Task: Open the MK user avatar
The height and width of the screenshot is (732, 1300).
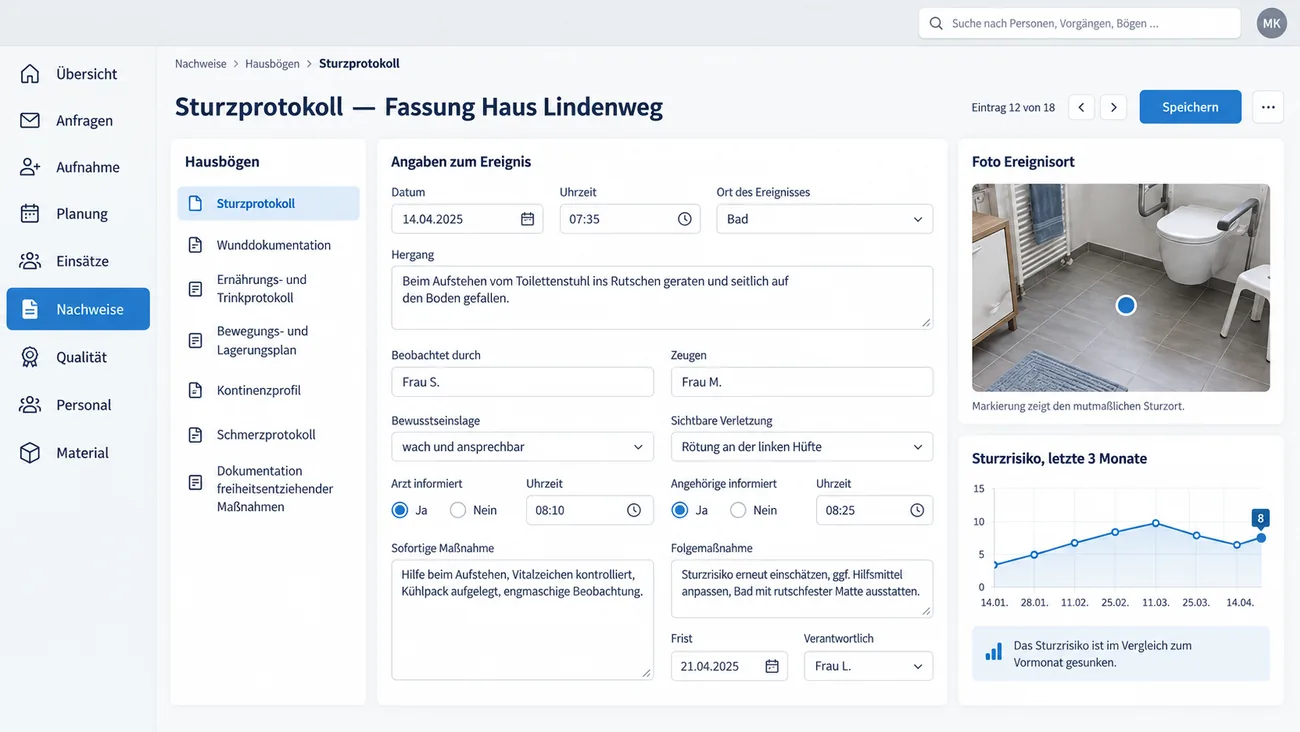Action: coord(1271,23)
